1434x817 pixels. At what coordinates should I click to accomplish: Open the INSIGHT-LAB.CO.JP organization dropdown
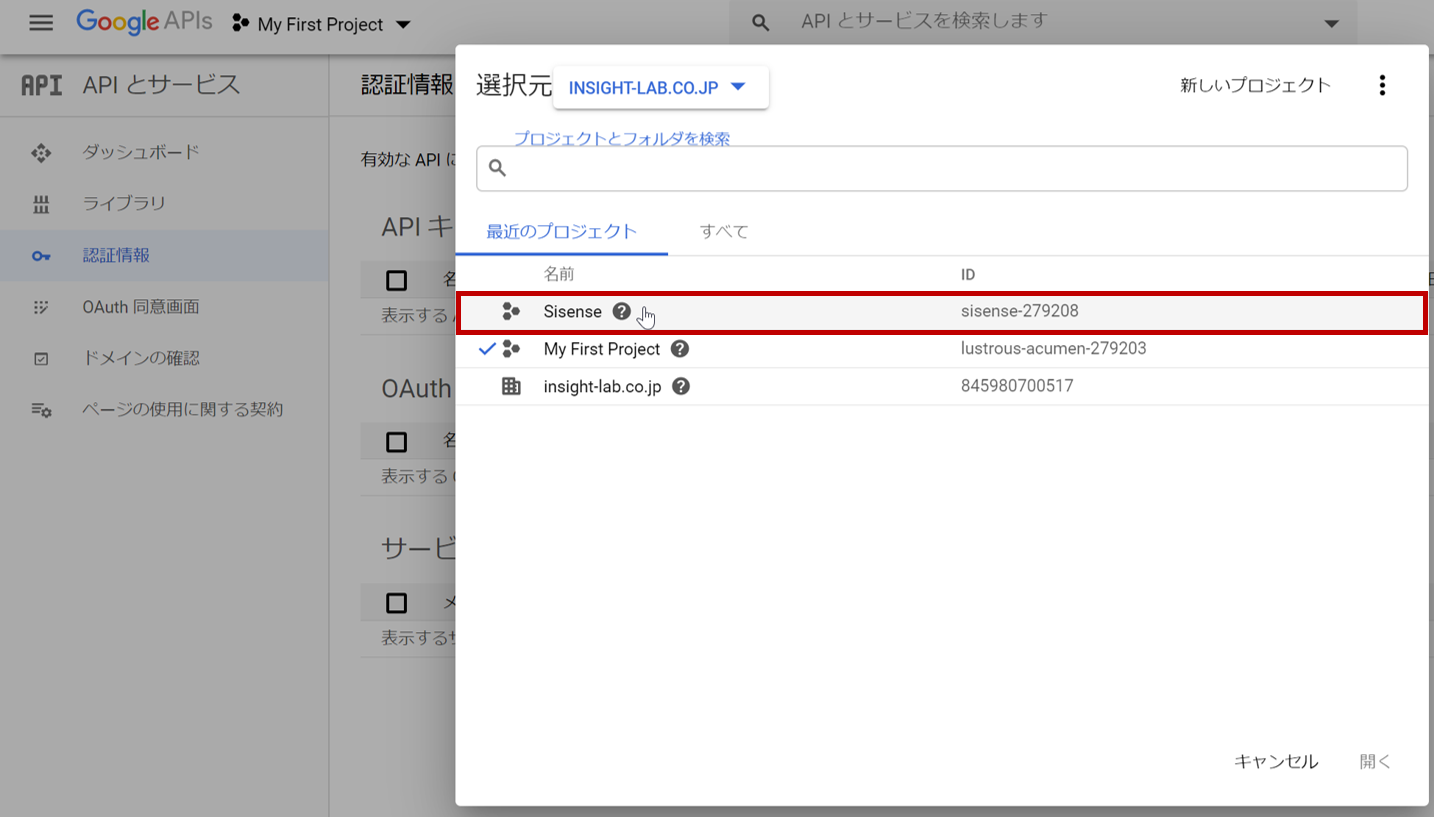coord(660,87)
